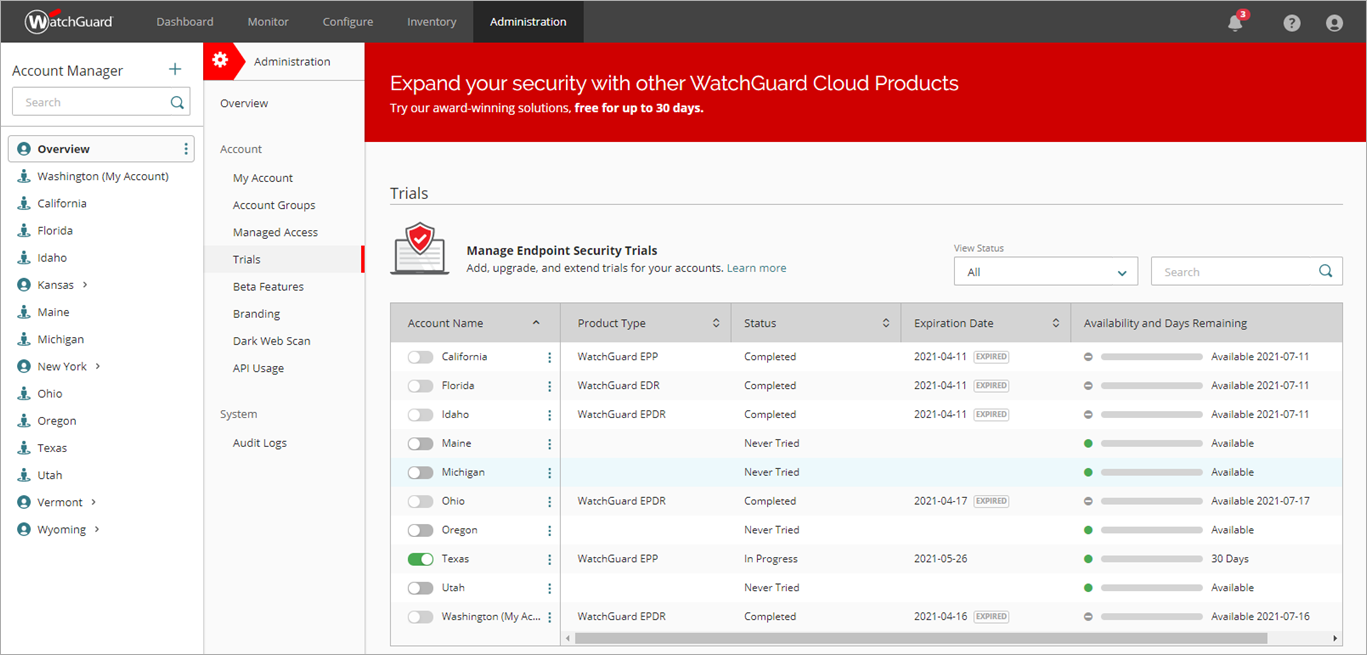
Task: Click the Learn more link
Action: [x=756, y=268]
